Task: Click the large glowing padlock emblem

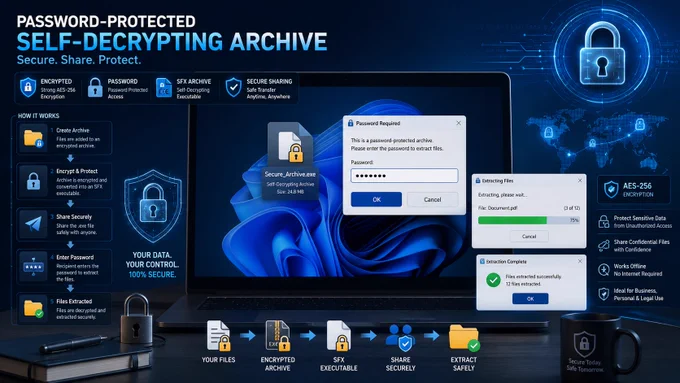Action: click(602, 55)
